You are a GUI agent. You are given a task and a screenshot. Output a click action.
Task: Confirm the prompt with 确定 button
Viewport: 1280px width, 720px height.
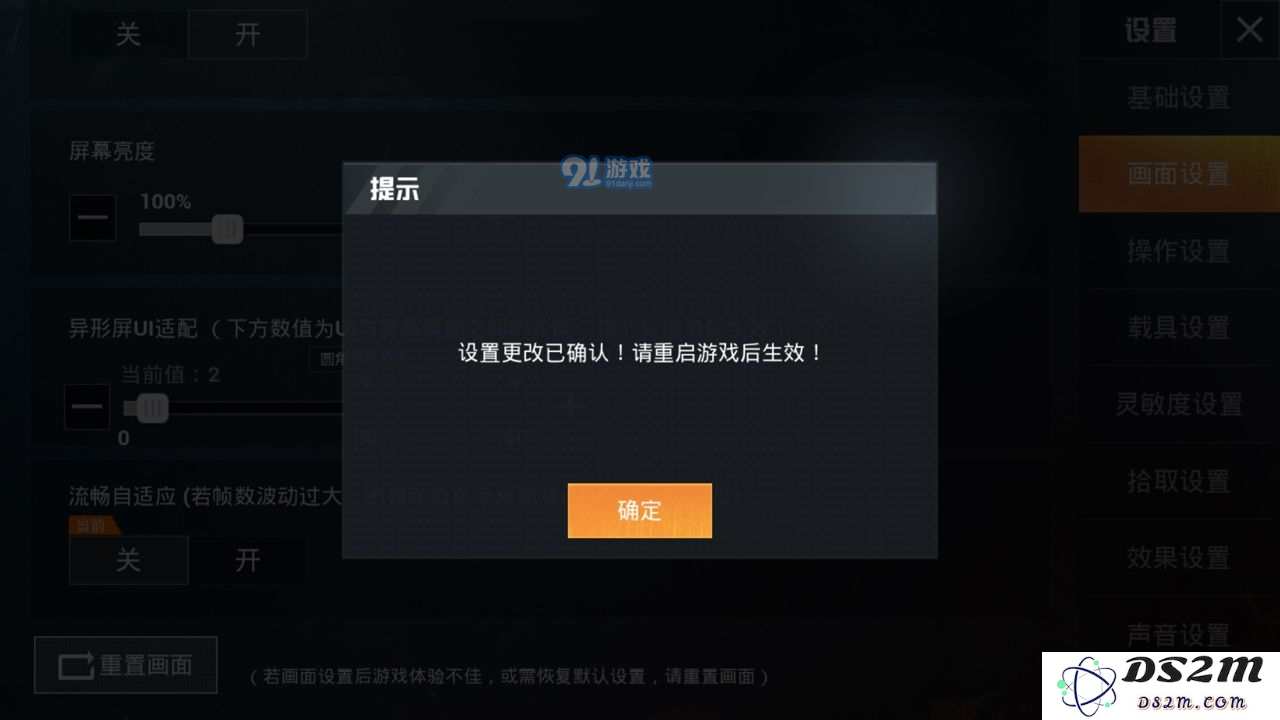click(x=640, y=511)
